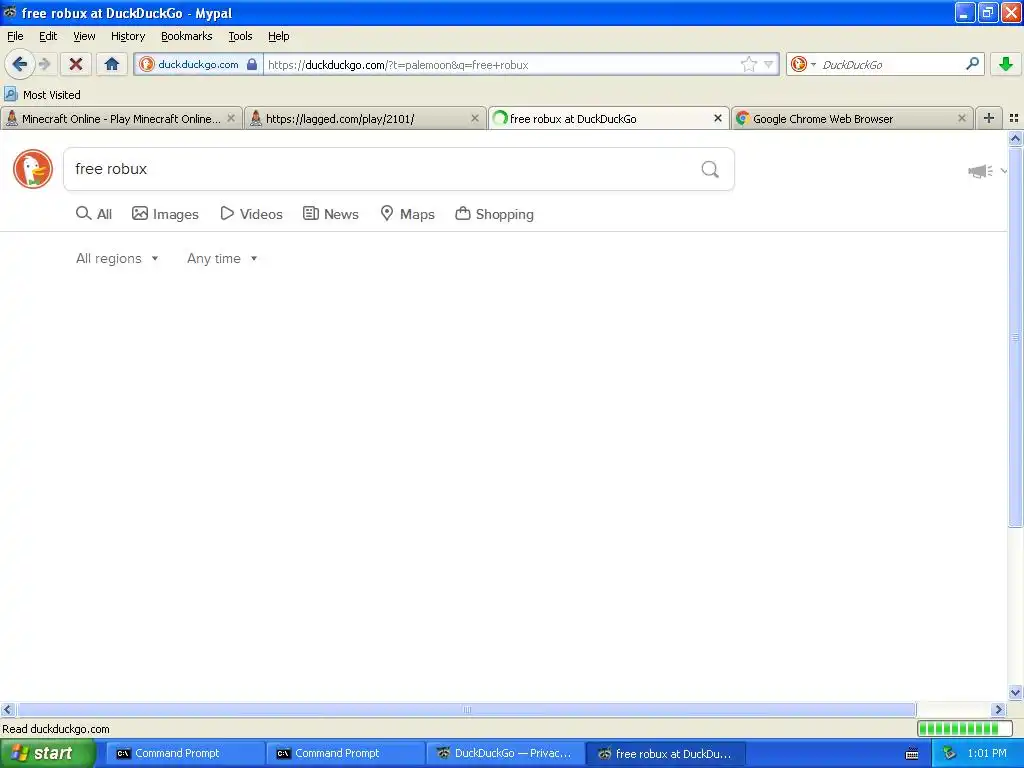Close the free robux at DuckDuckGo tab
Image resolution: width=1024 pixels, height=768 pixels.
718,118
